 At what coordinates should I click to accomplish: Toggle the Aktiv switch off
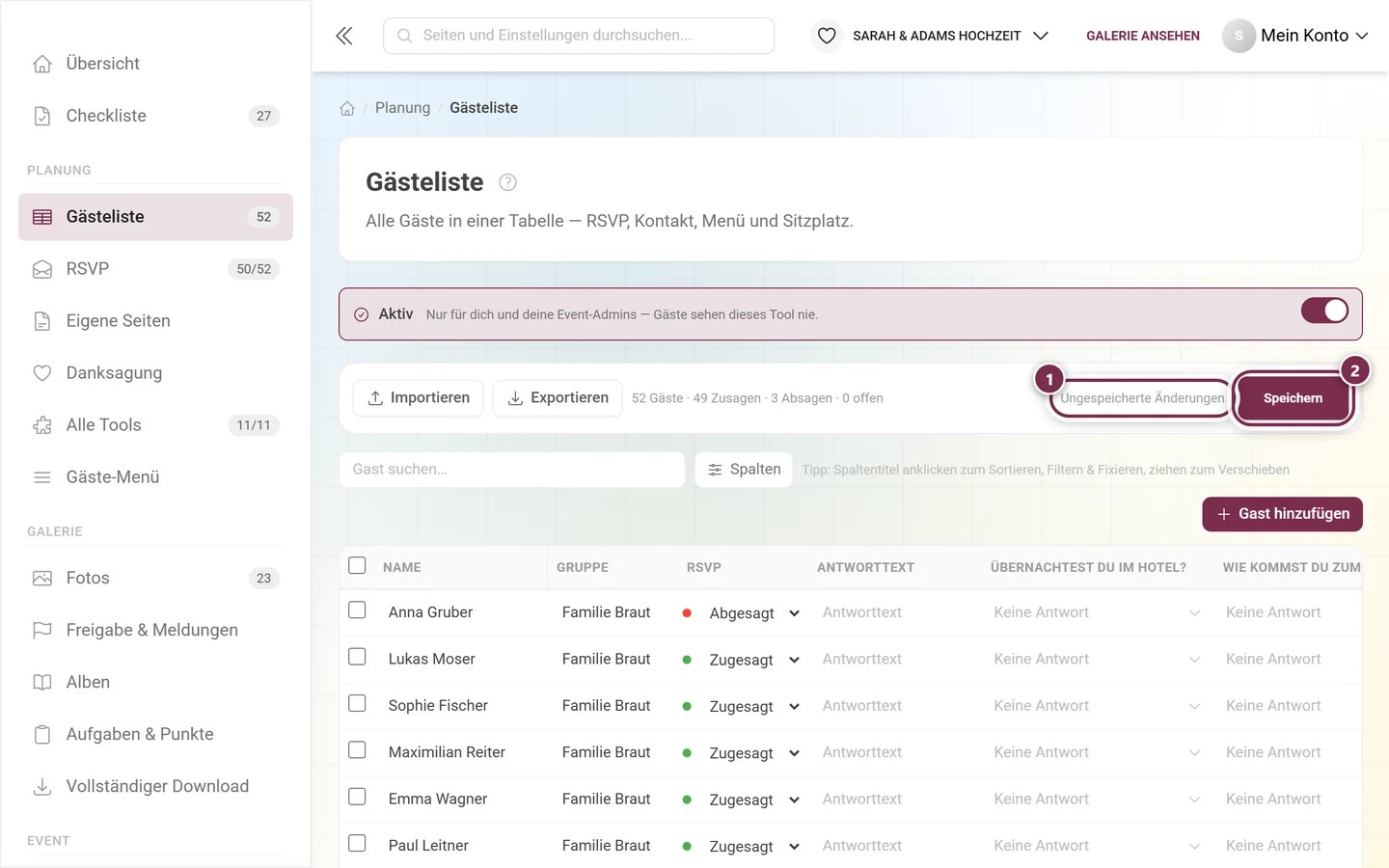1324,311
